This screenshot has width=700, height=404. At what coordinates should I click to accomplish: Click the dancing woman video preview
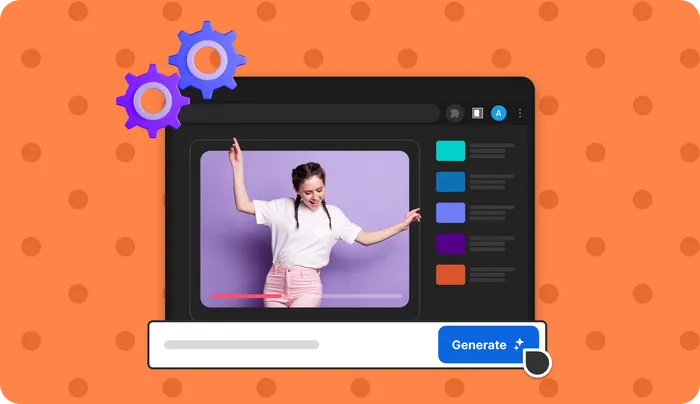click(x=304, y=229)
